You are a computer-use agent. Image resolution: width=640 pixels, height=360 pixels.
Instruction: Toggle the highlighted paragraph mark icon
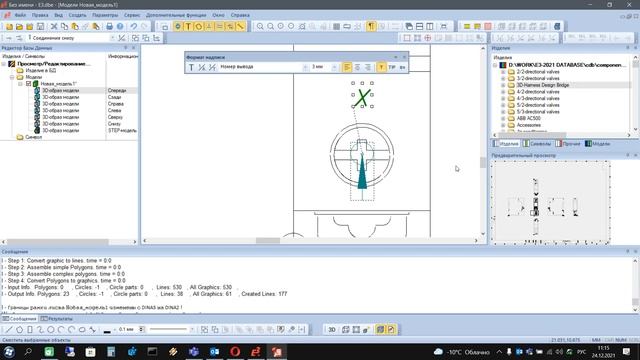371,27
